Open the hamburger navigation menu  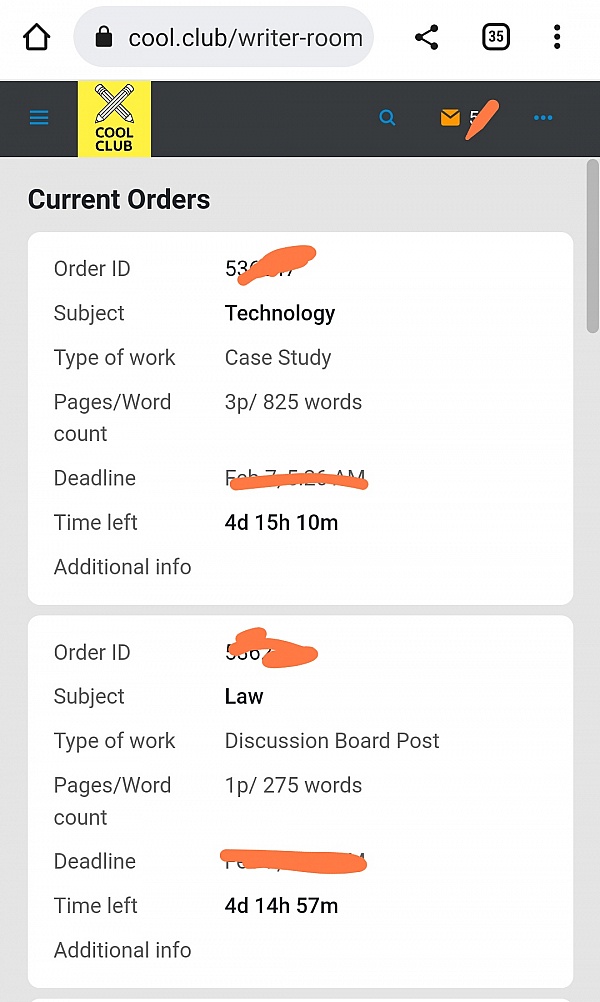[39, 118]
